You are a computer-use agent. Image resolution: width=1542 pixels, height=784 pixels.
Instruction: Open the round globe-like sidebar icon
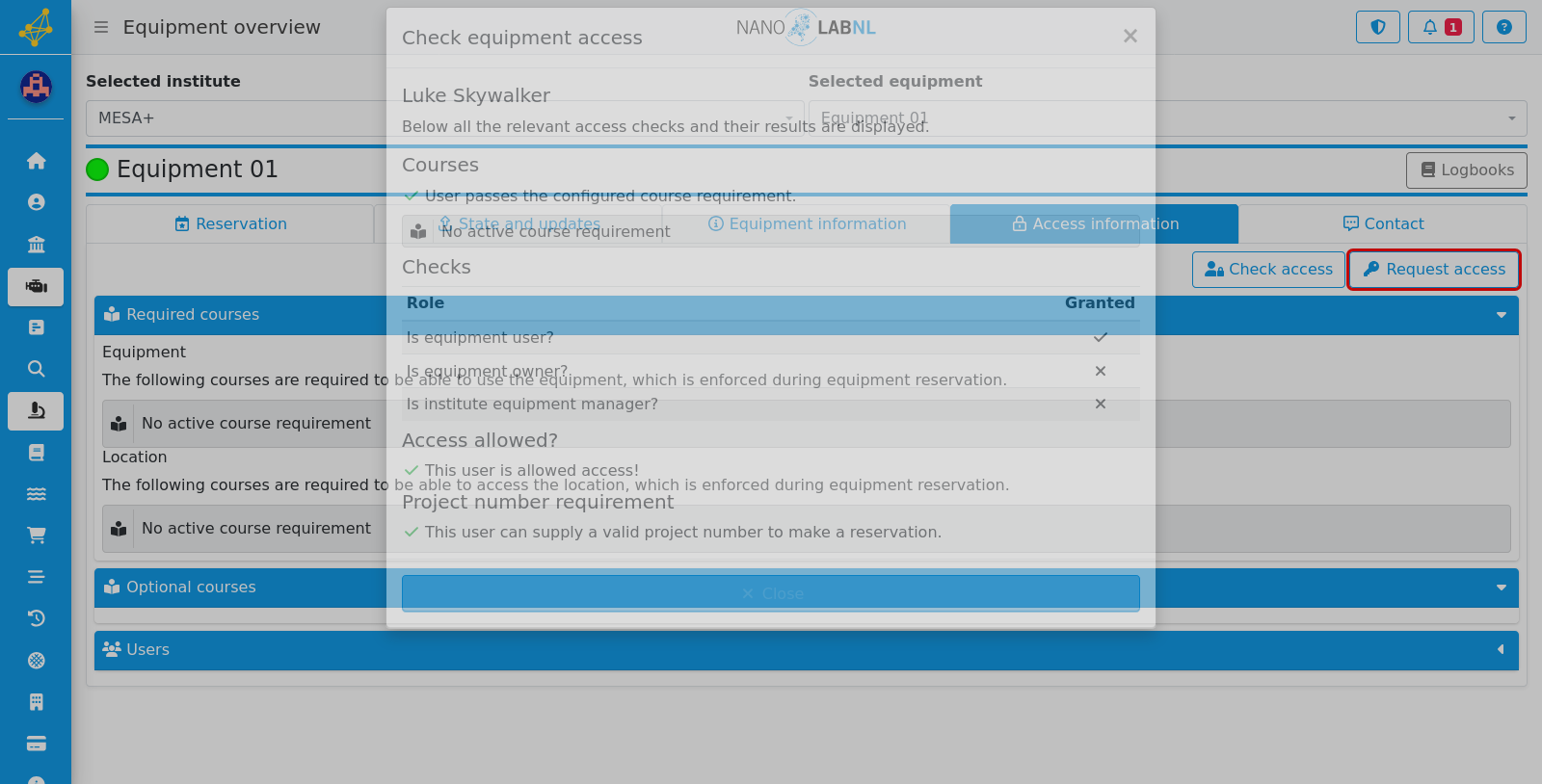click(x=36, y=661)
